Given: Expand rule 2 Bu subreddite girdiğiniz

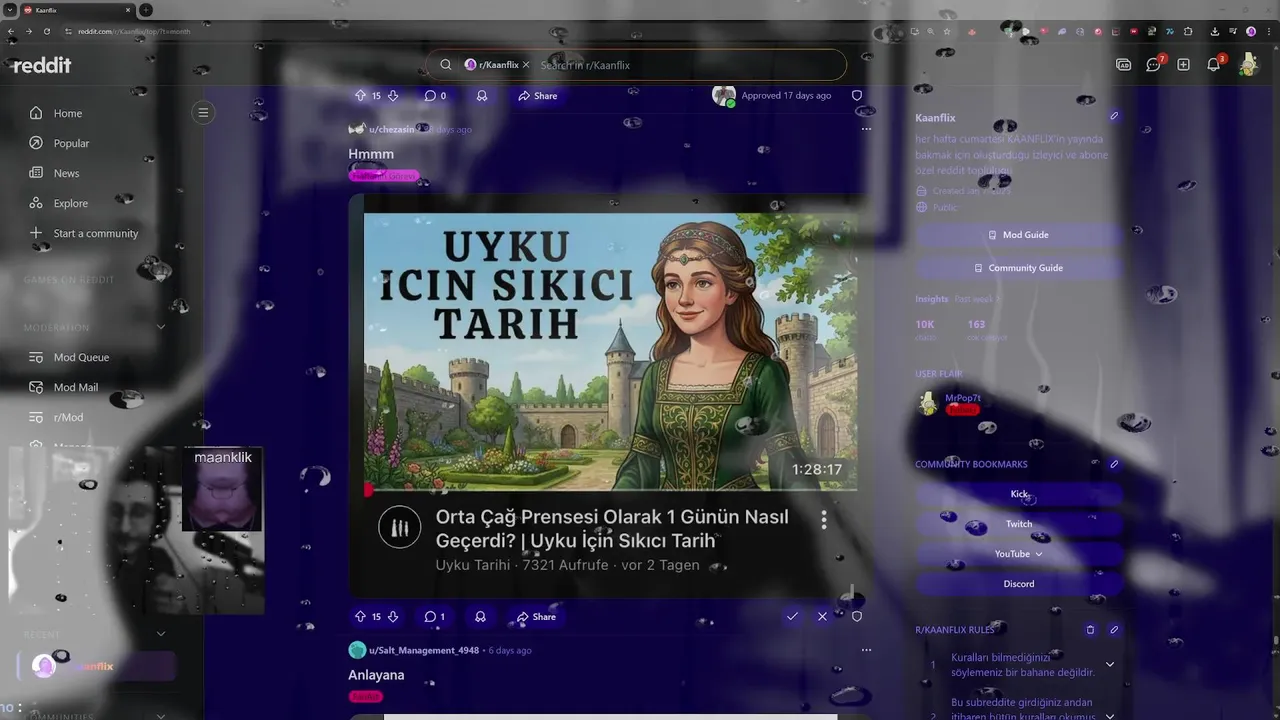Looking at the screenshot, I should (x=1110, y=716).
